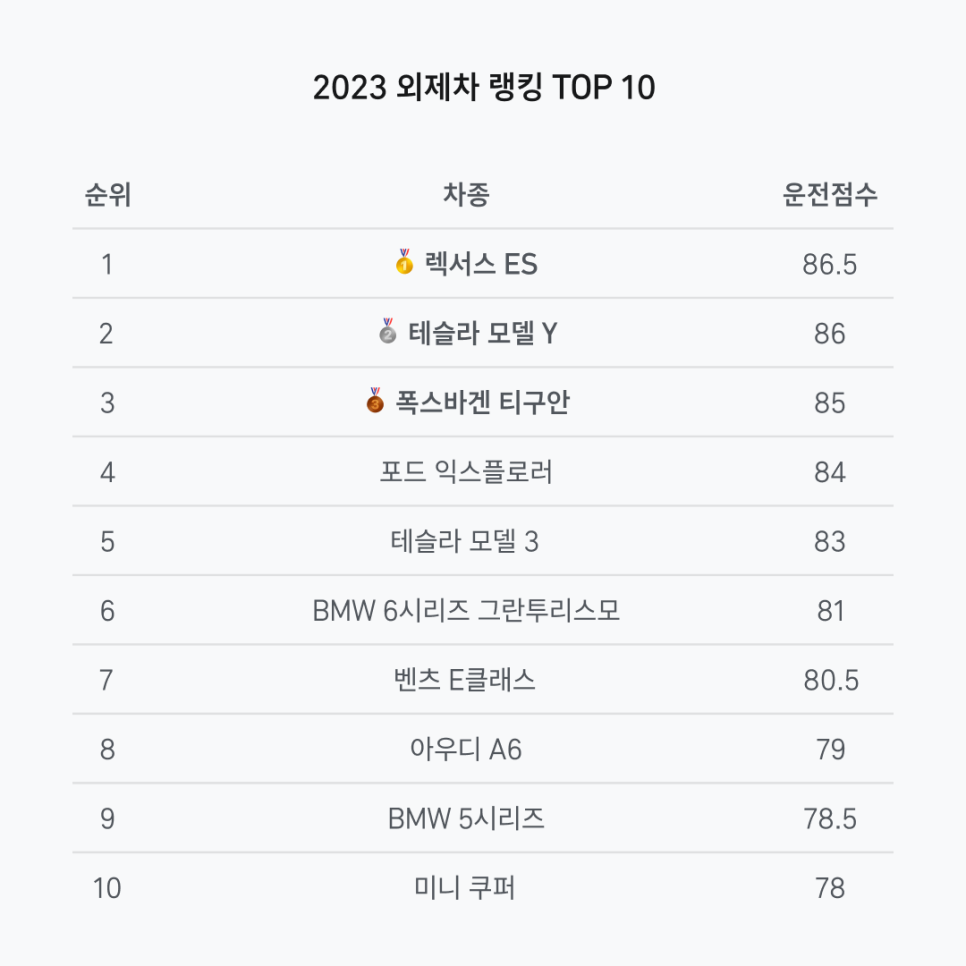Open the 폭스바겐 티구안 entry
966x966 pixels.
click(x=482, y=403)
